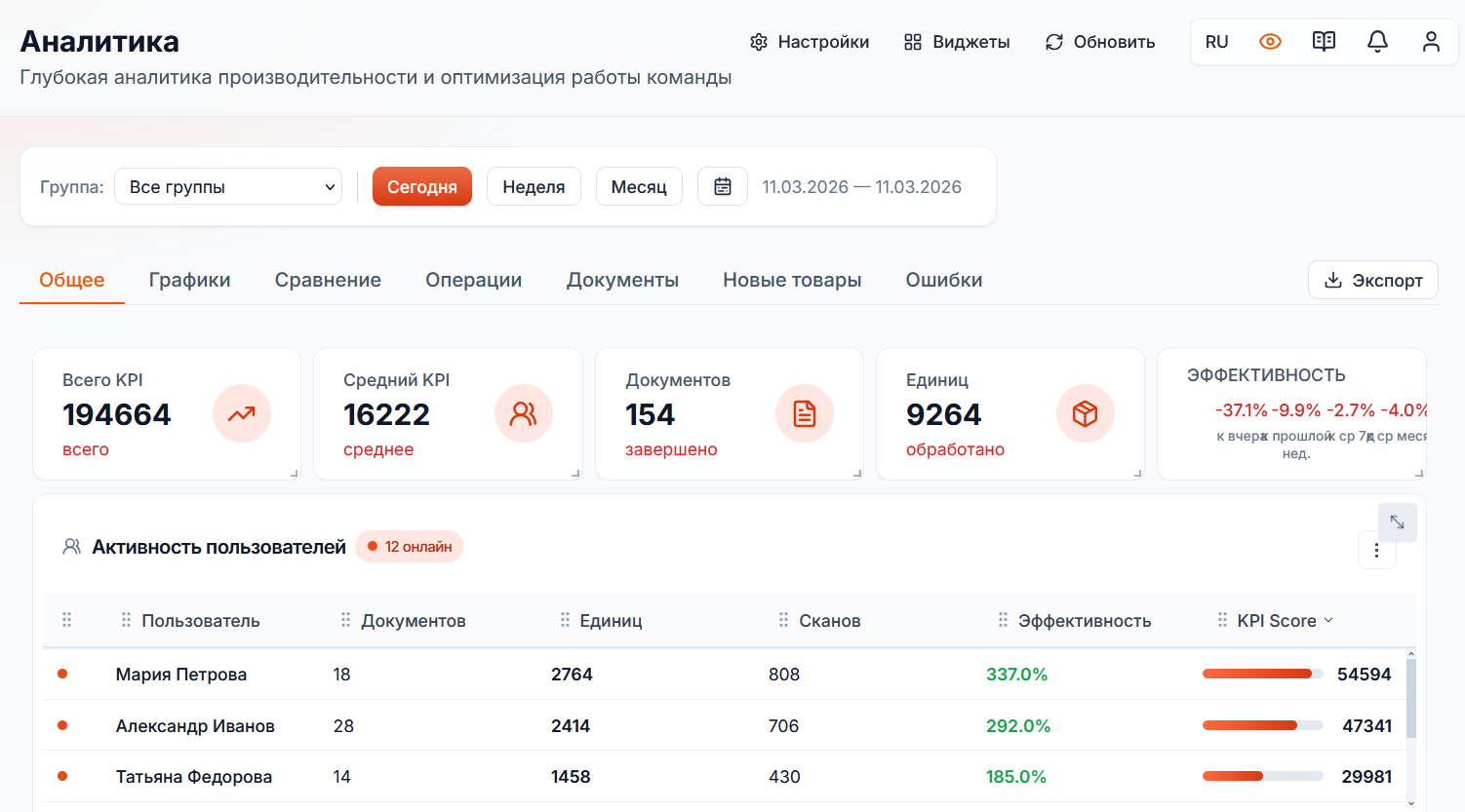Click the trend arrow icon in Всего KPI card
Screen dimensions: 1465x812
tap(242, 413)
